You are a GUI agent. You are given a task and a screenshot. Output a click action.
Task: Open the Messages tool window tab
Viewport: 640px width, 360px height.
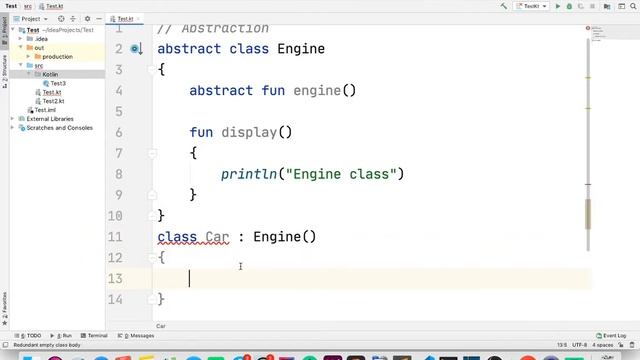136,336
